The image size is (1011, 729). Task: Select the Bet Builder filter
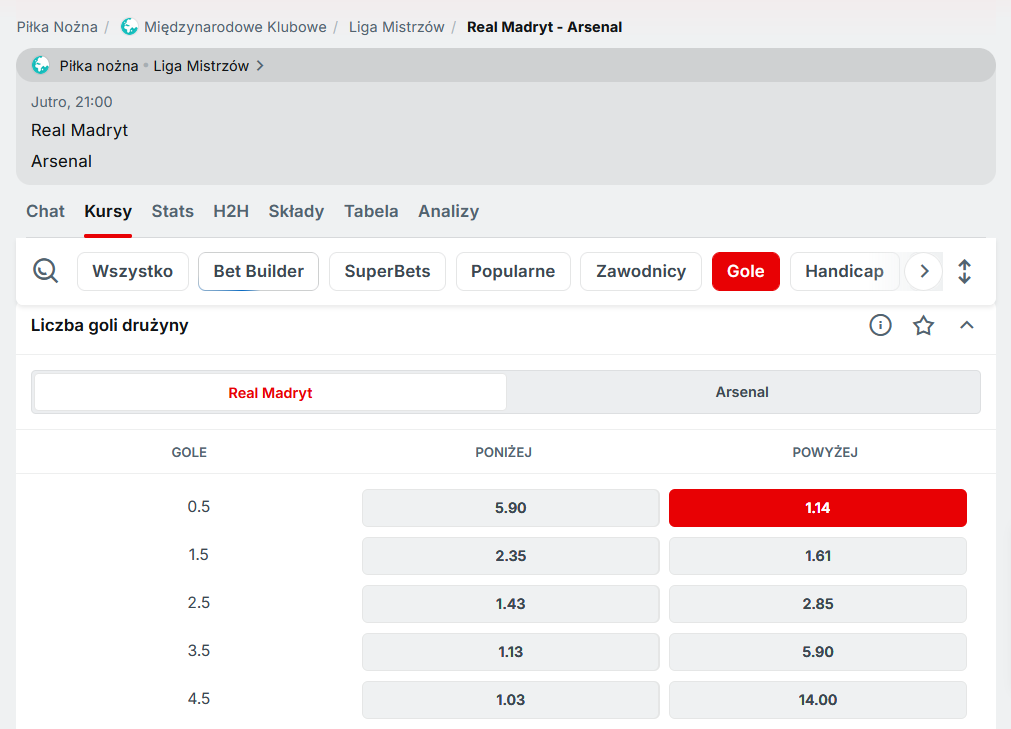258,271
